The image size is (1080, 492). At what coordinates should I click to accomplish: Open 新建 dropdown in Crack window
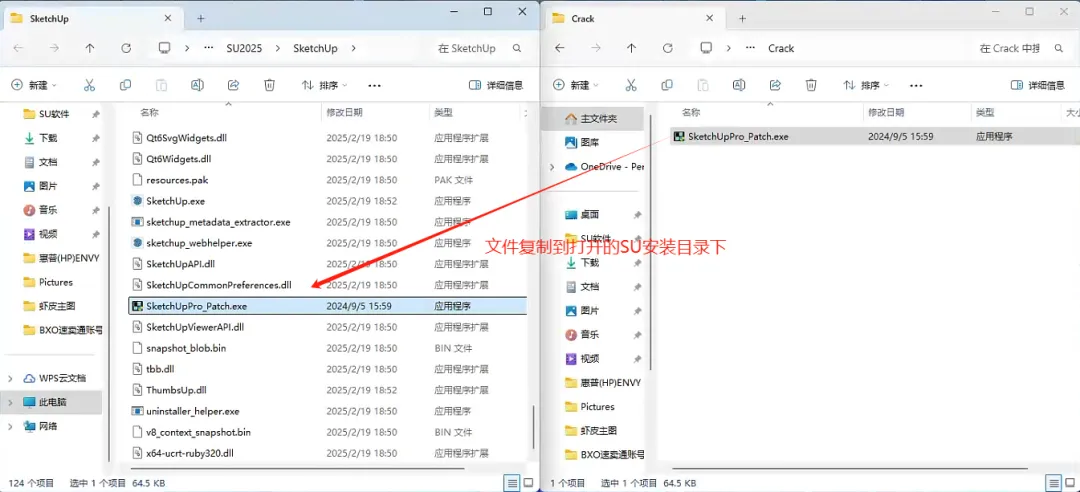[x=576, y=85]
